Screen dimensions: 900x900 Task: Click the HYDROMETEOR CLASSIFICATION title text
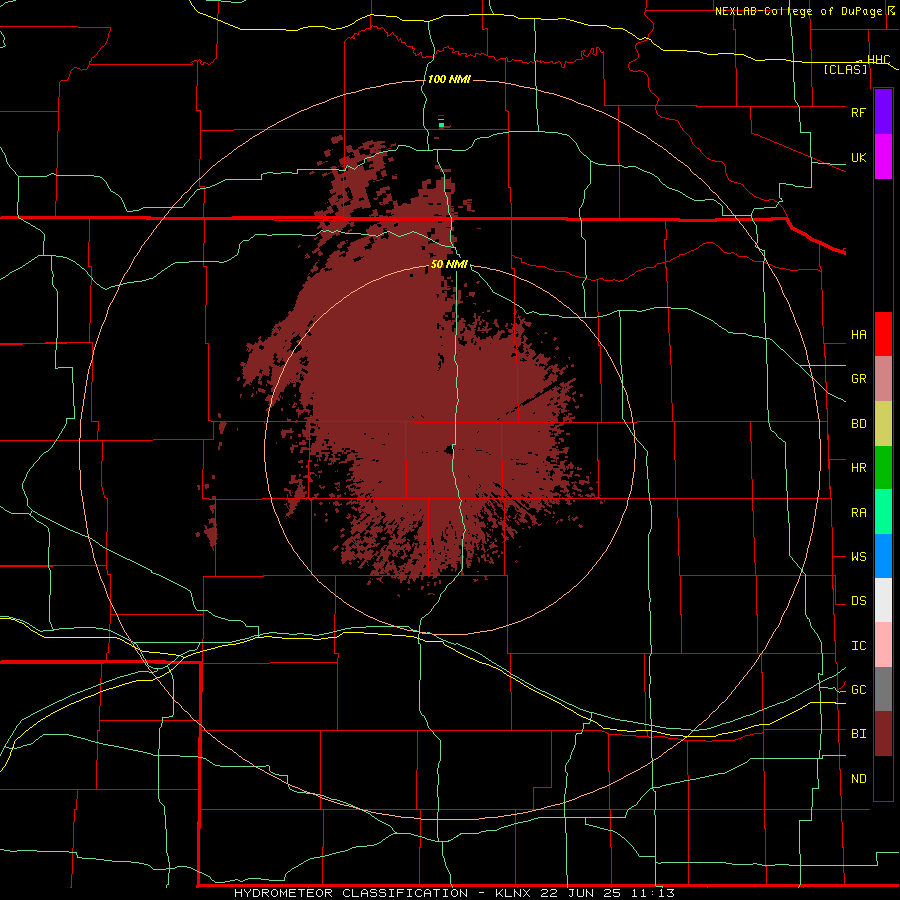(x=351, y=893)
